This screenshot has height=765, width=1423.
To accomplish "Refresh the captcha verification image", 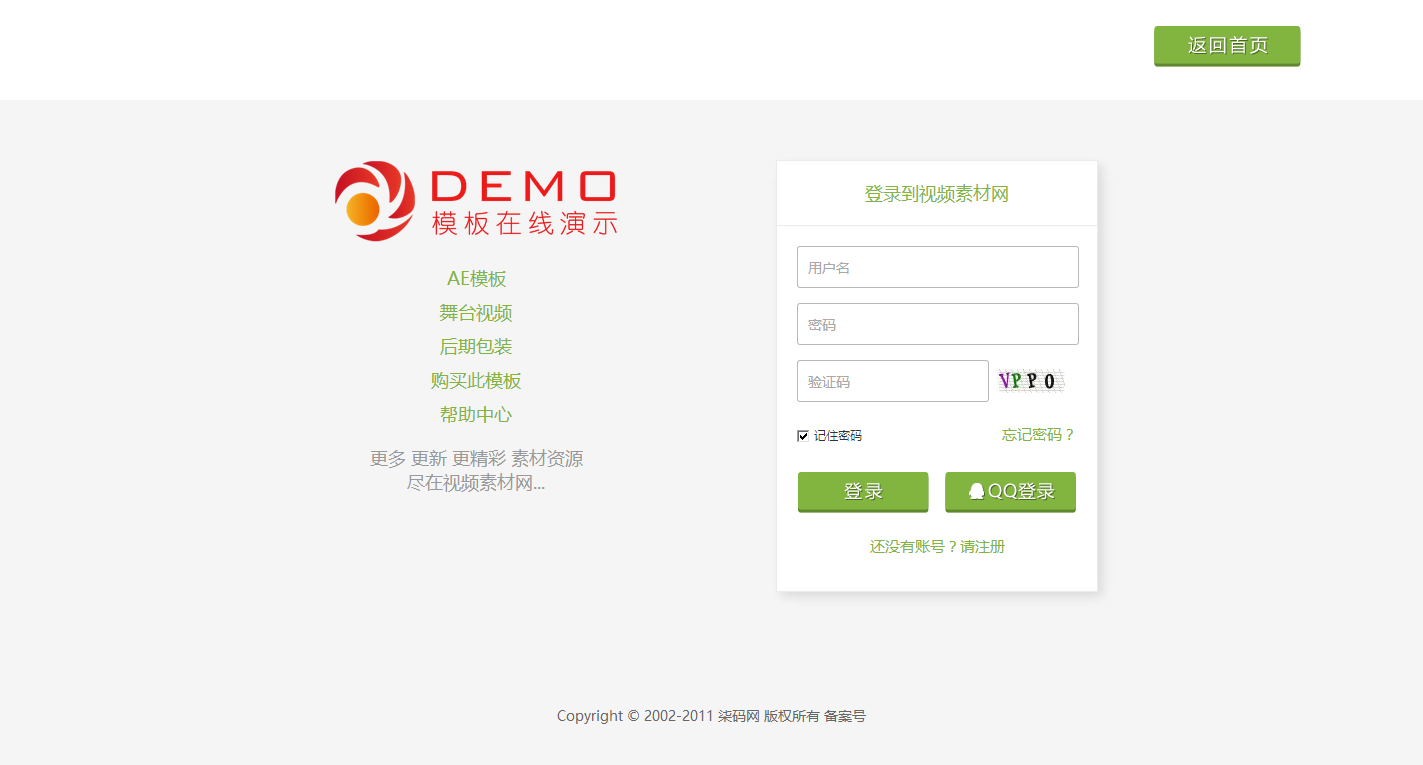I will [1031, 380].
